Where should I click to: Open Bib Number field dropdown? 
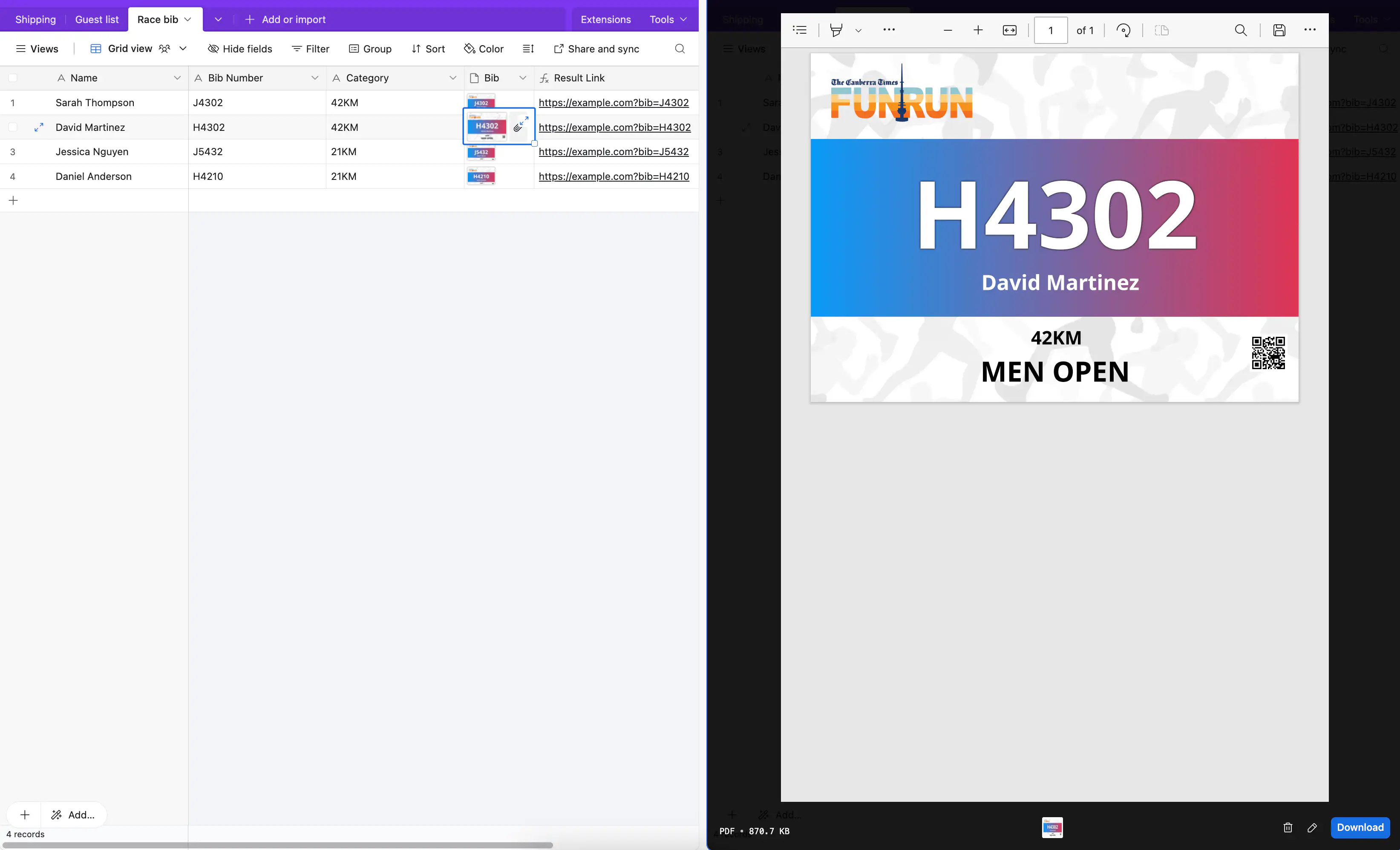pos(314,78)
